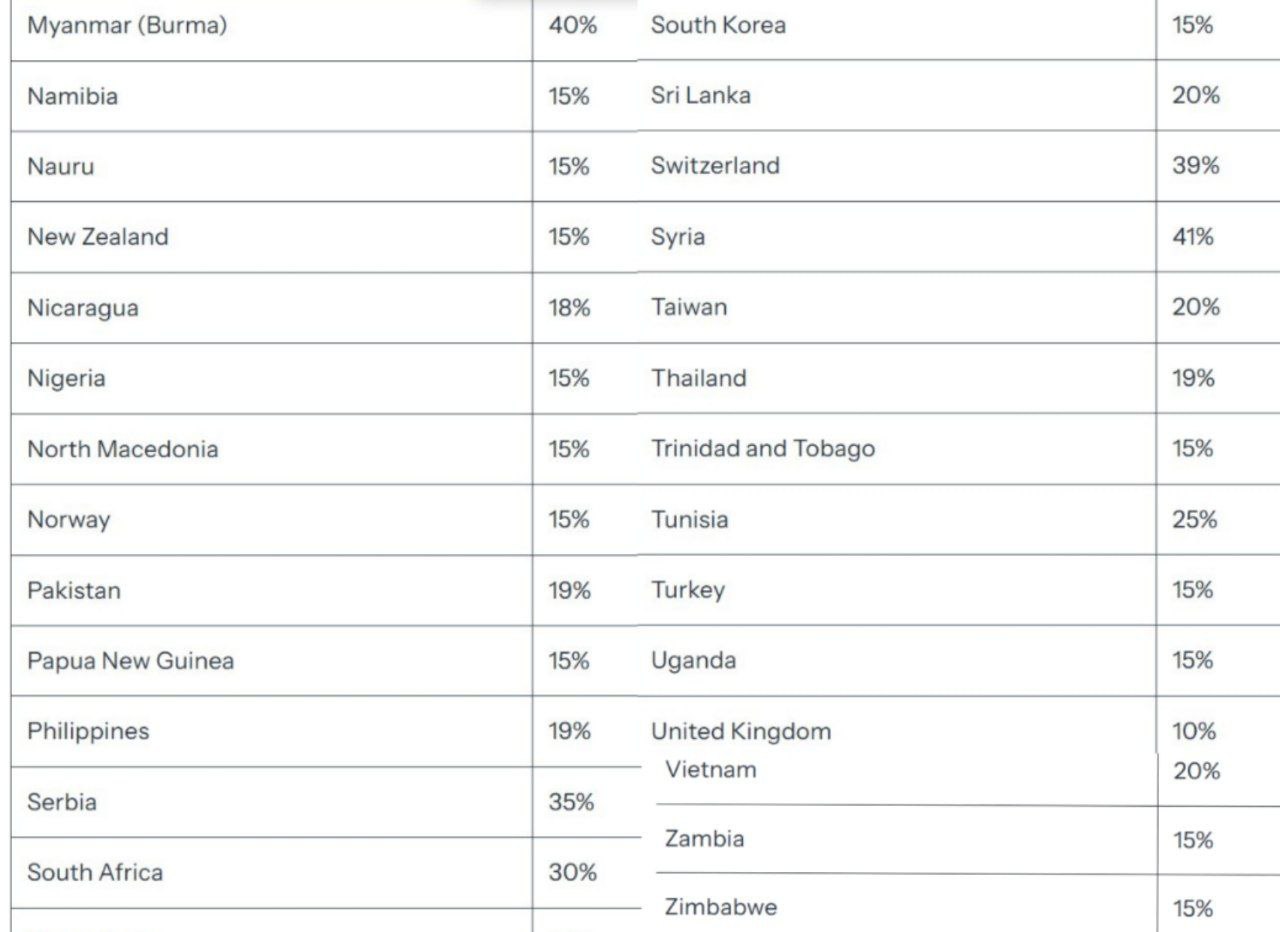
Task: Click the South Africa country name
Action: (x=95, y=873)
